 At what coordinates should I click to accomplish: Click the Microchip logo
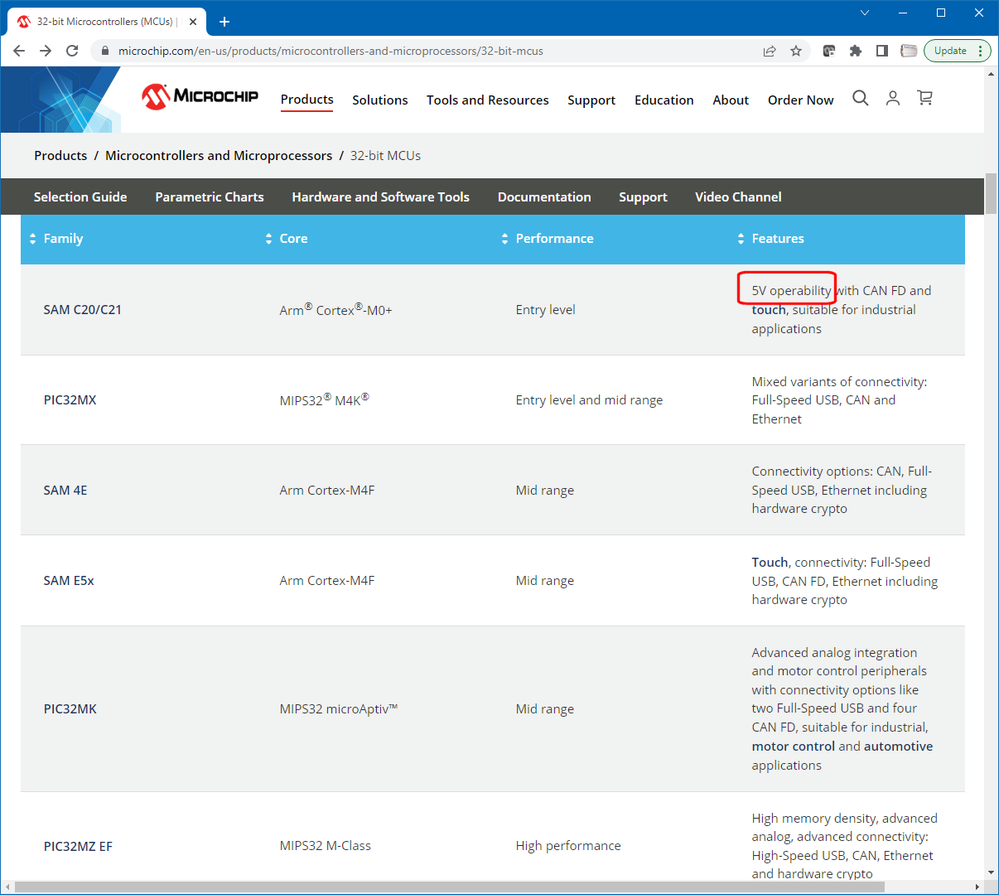coord(199,97)
